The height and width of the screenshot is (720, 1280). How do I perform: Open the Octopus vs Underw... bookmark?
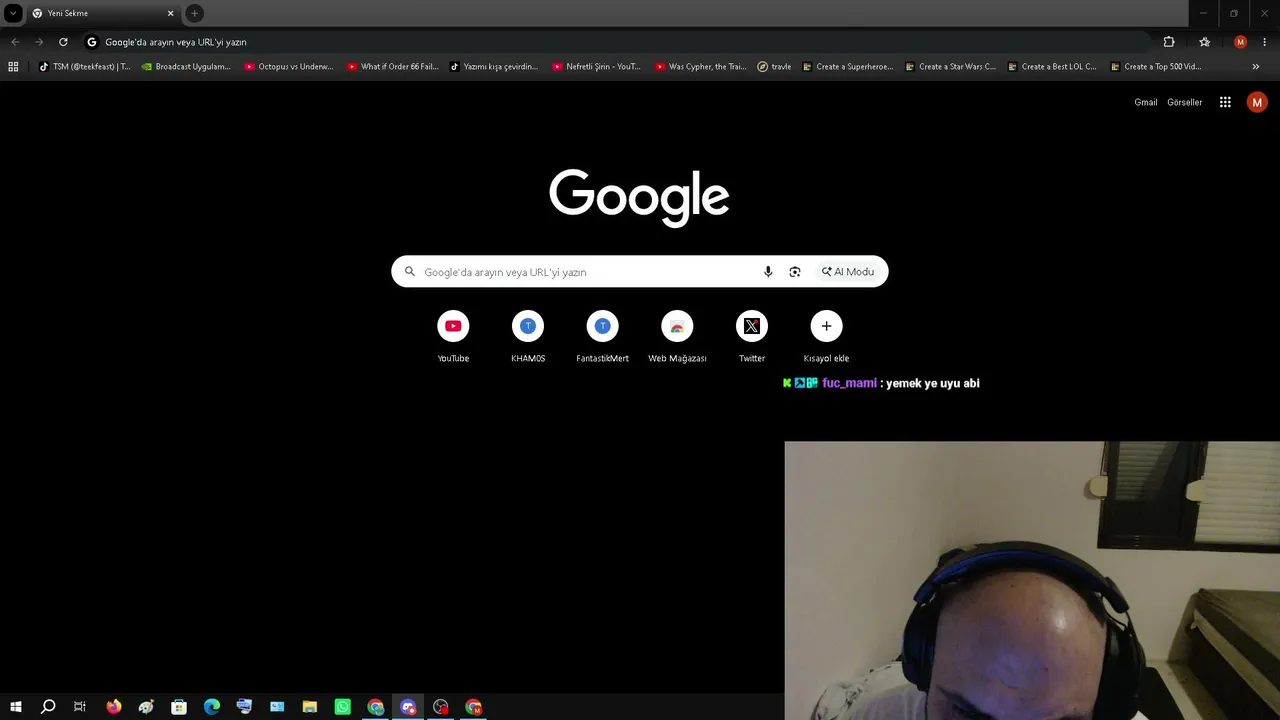[x=289, y=67]
